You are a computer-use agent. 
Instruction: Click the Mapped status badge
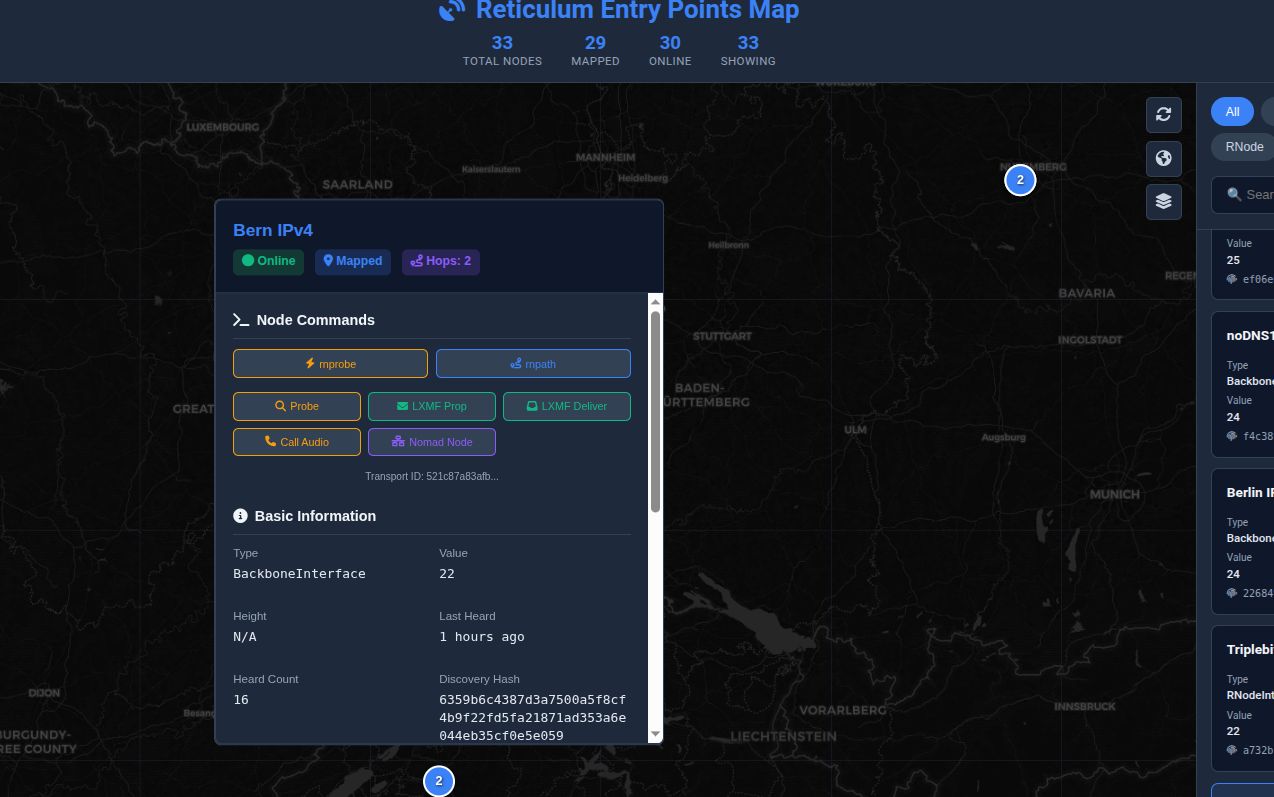click(353, 261)
